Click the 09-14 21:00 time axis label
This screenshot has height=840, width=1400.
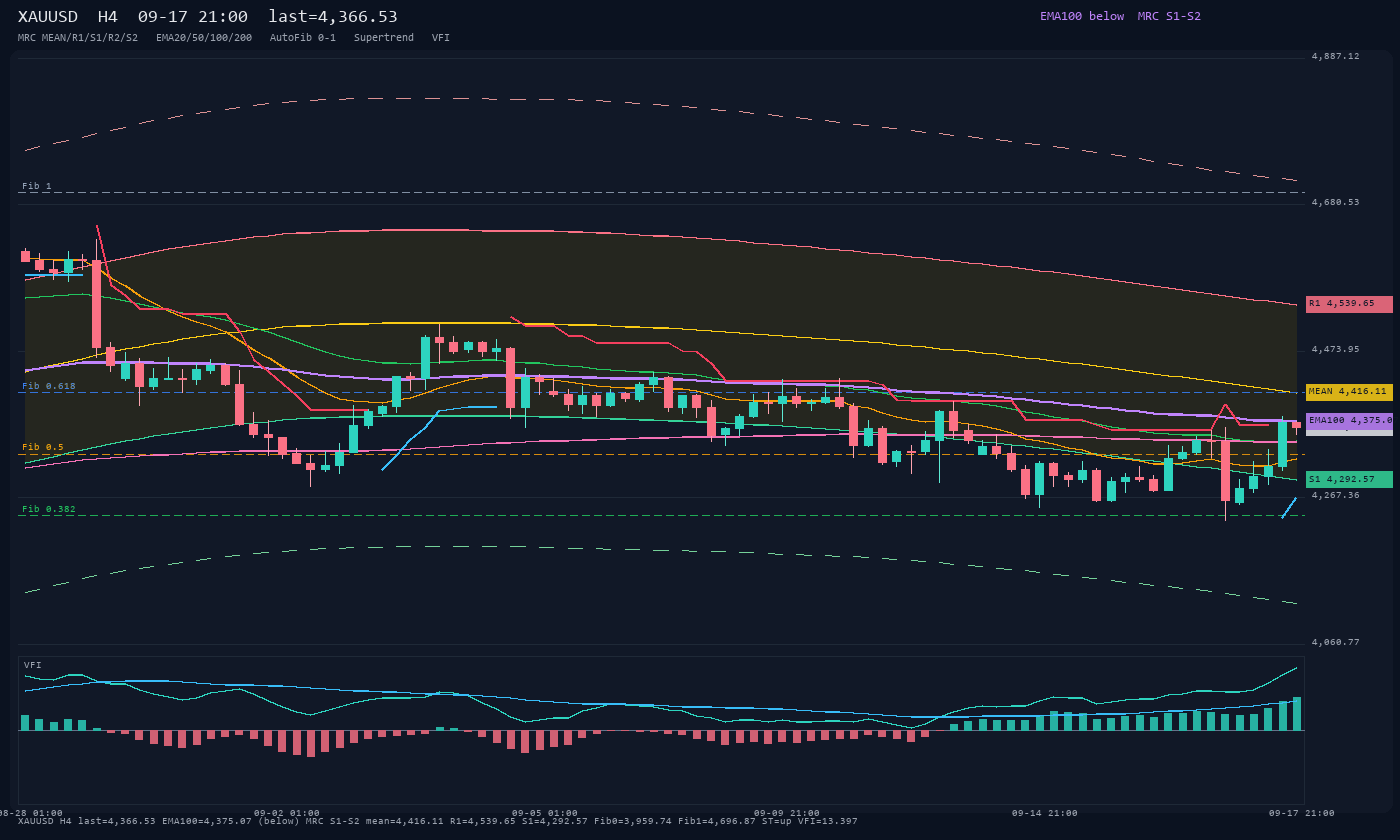[x=1045, y=814]
